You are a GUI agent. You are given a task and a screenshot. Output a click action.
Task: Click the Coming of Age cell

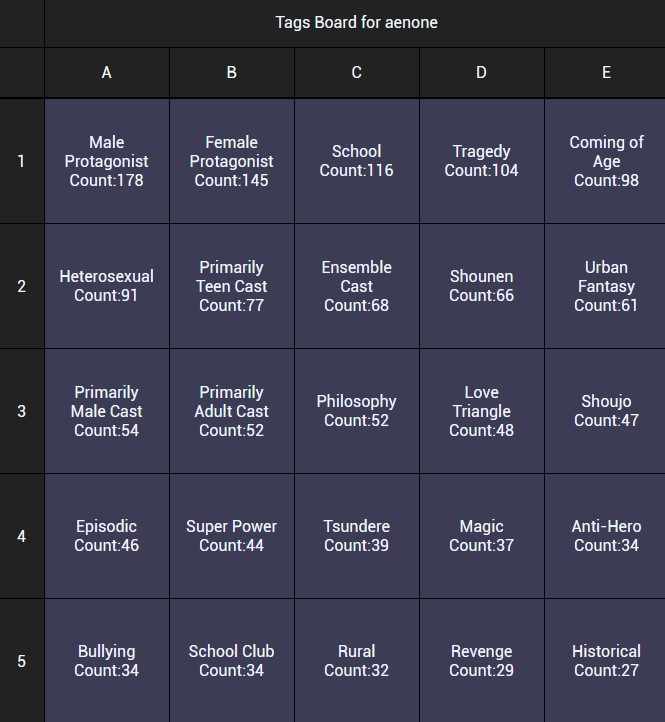605,161
